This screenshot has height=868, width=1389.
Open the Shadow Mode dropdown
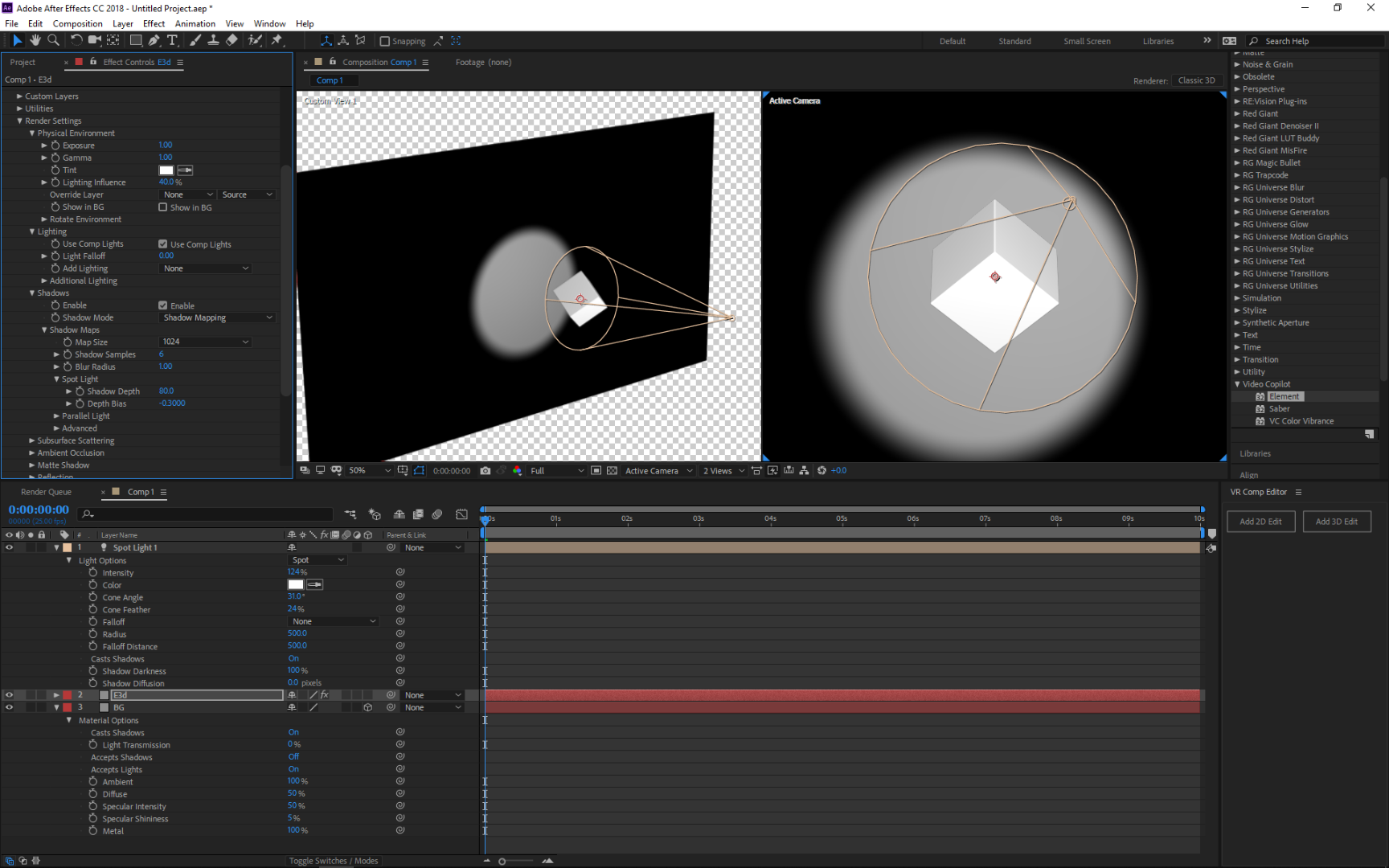click(216, 317)
